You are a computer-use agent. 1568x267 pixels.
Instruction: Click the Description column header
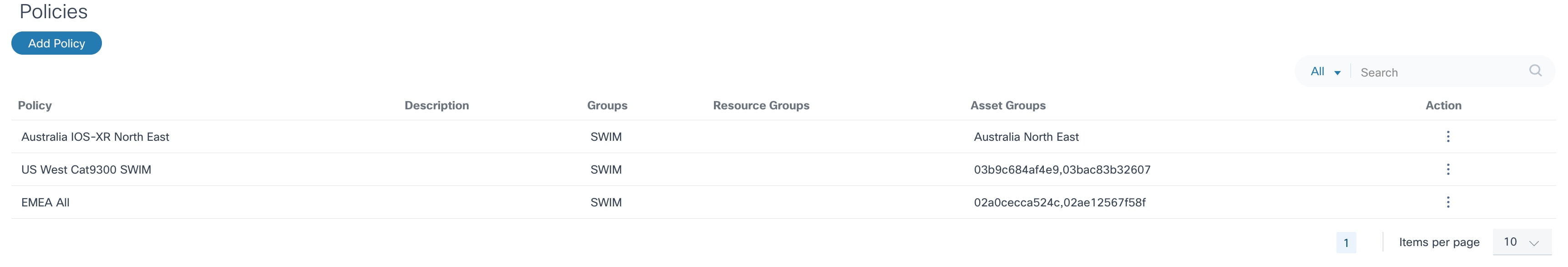tap(436, 105)
